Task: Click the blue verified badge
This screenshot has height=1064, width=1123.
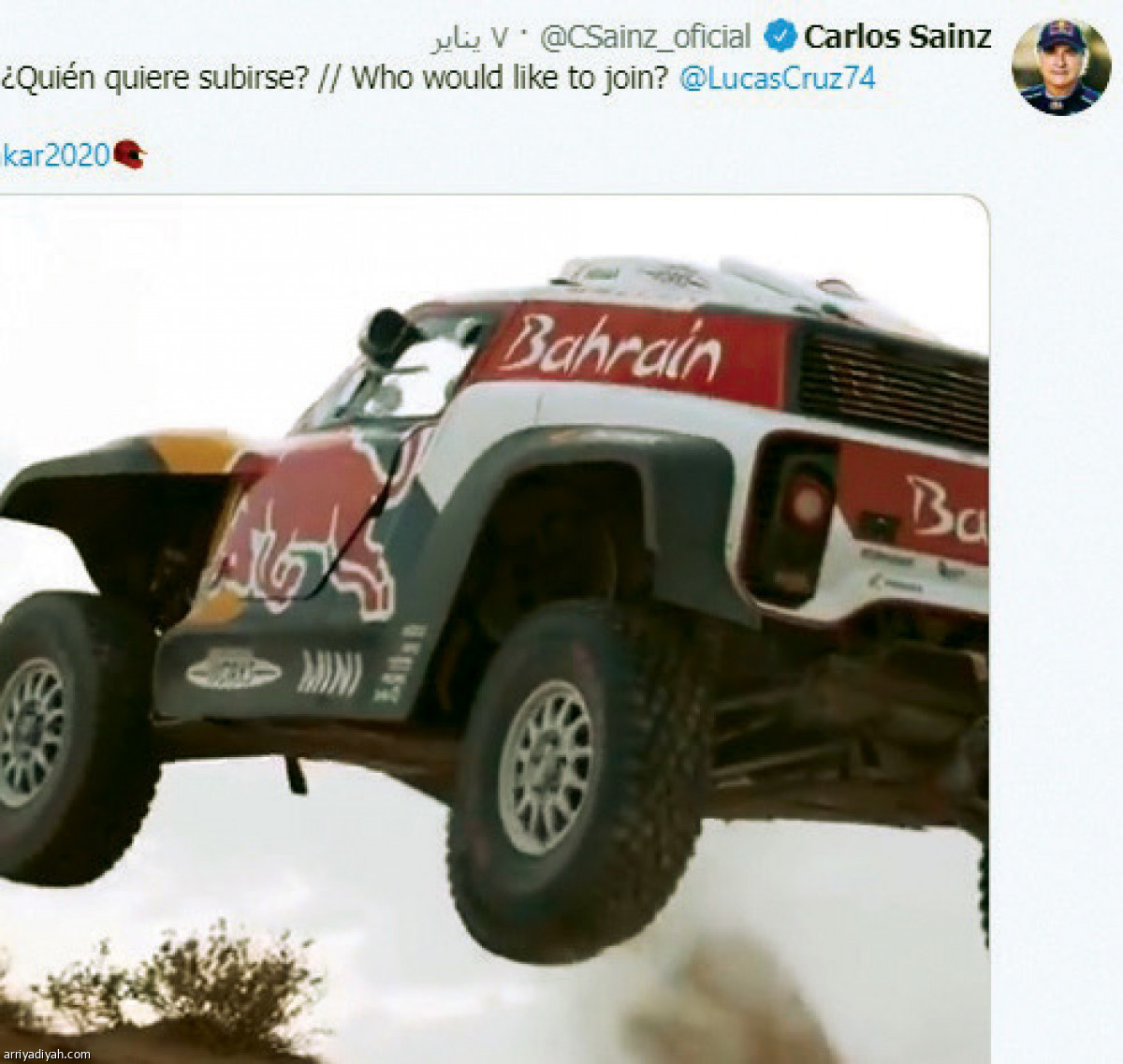Action: click(780, 37)
